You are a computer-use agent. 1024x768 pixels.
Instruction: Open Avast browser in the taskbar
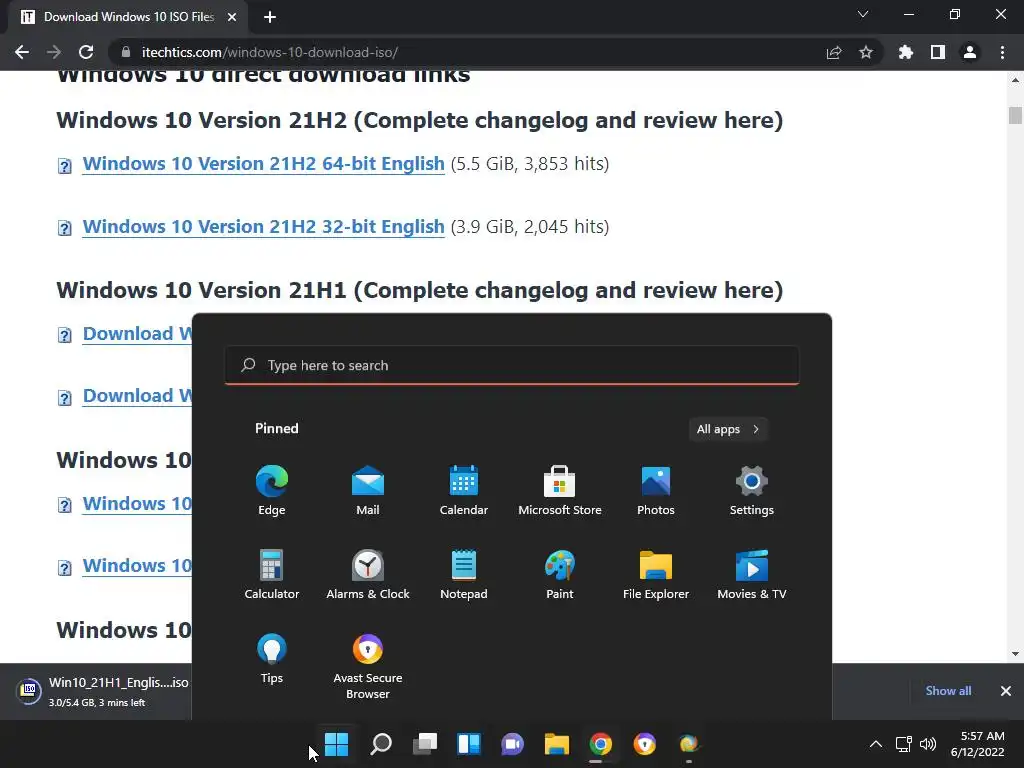[x=645, y=744]
